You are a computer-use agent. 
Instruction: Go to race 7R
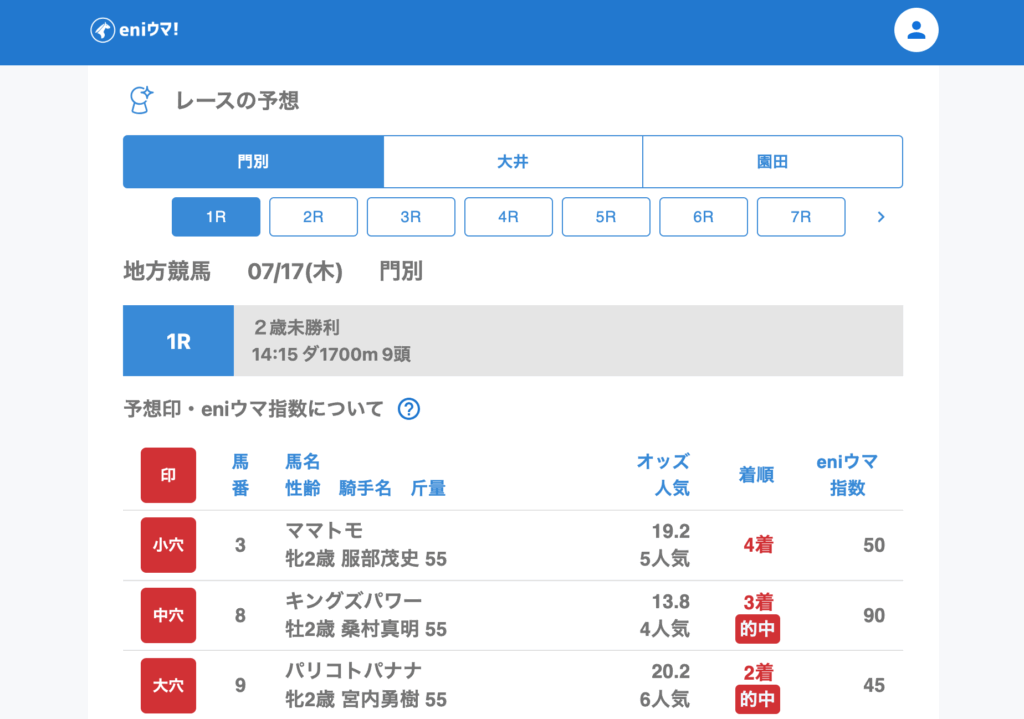tap(801, 216)
